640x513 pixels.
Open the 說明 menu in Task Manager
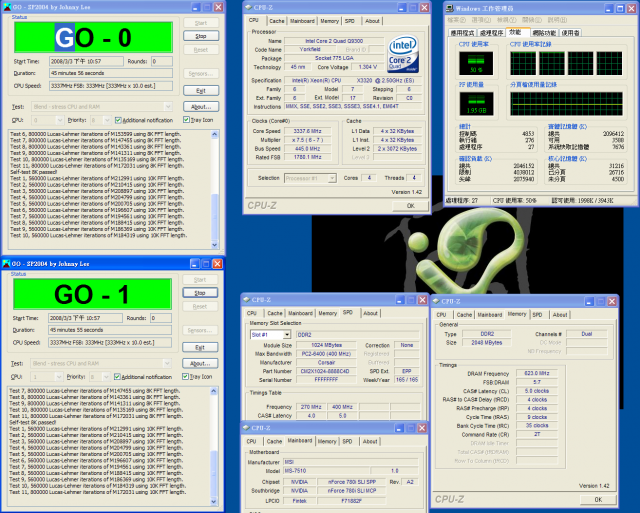pyautogui.click(x=557, y=20)
